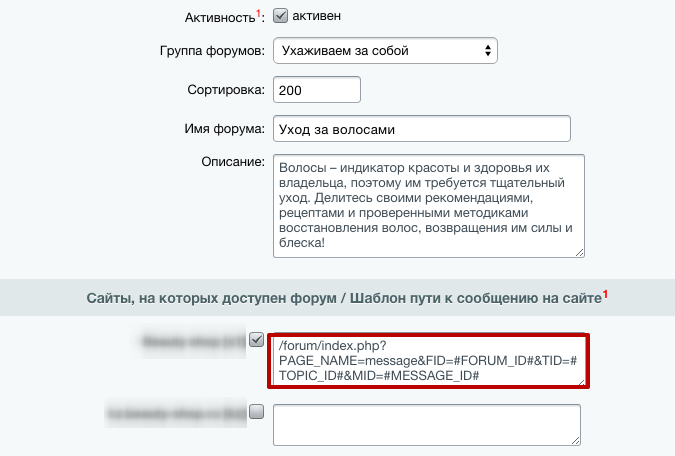Viewport: 675px width, 456px height.
Task: Click the footnote 1 after the section header
Action: [605, 295]
